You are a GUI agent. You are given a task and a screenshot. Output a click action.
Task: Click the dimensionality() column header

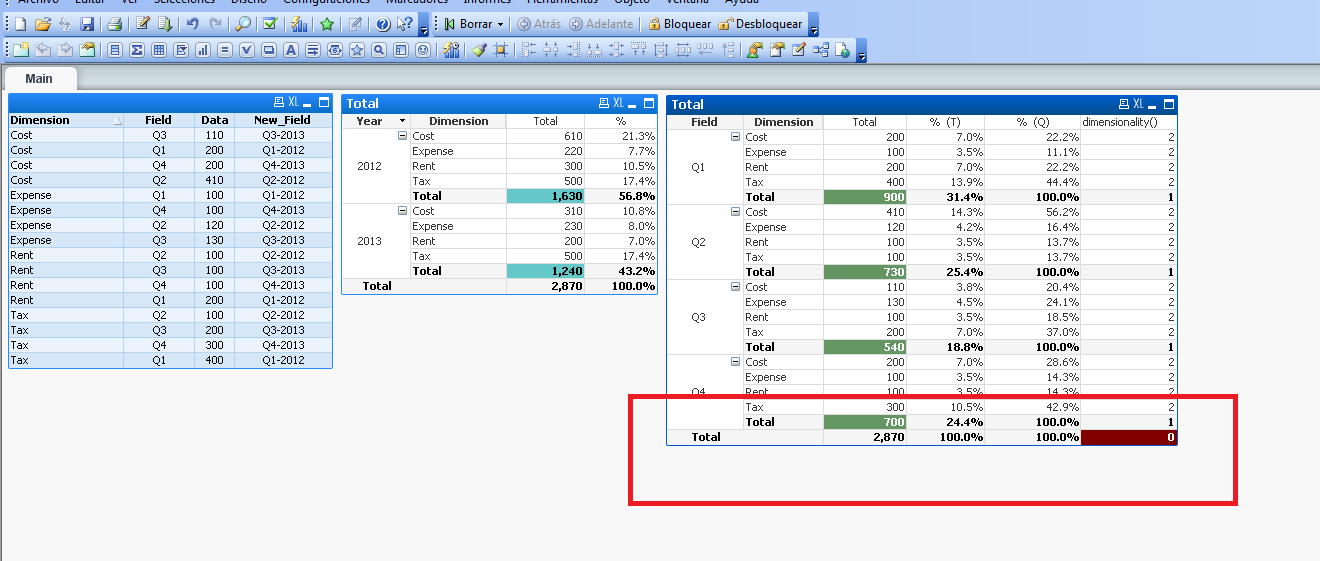[1129, 122]
